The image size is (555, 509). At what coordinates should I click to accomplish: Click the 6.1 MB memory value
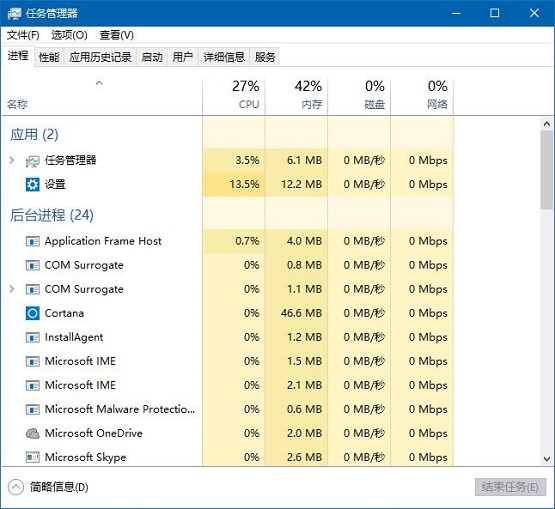pos(304,160)
